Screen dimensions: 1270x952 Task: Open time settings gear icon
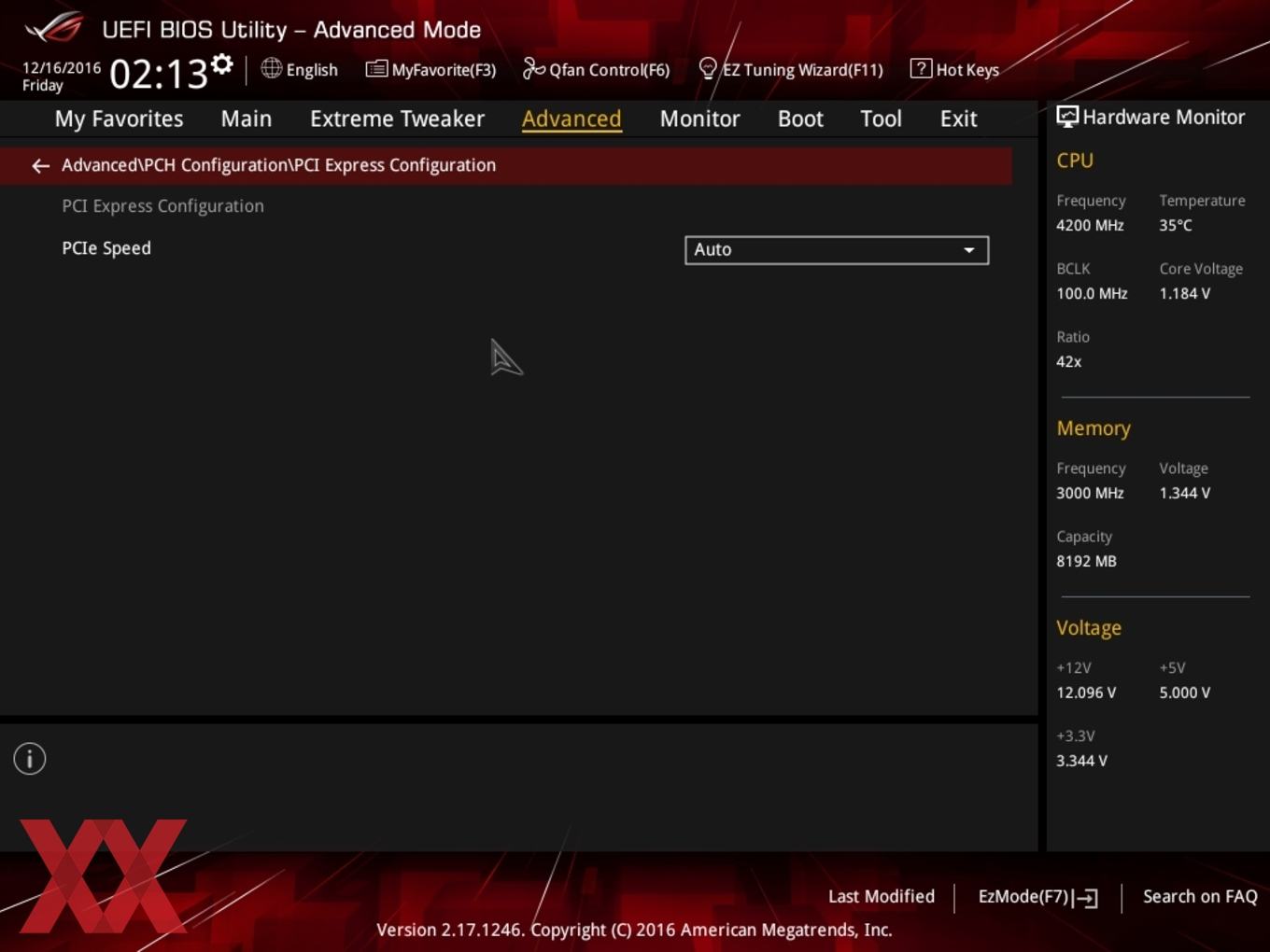pos(222,64)
